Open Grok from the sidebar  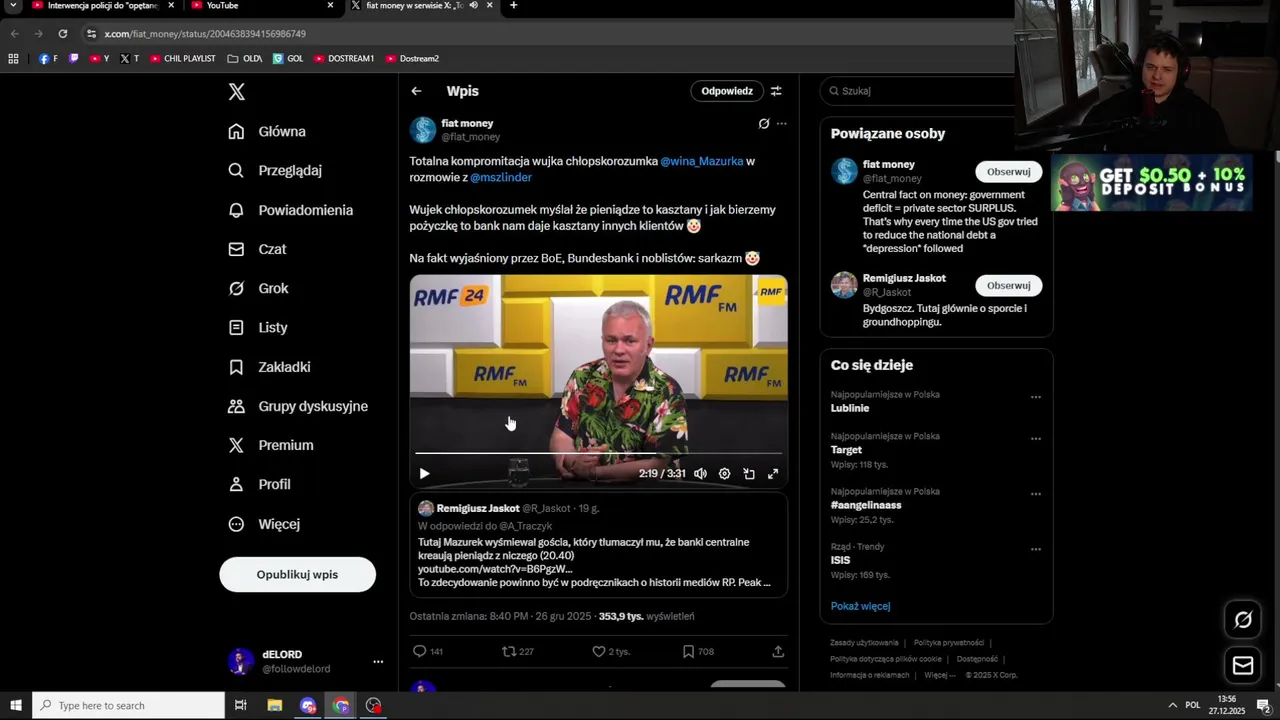(x=259, y=288)
